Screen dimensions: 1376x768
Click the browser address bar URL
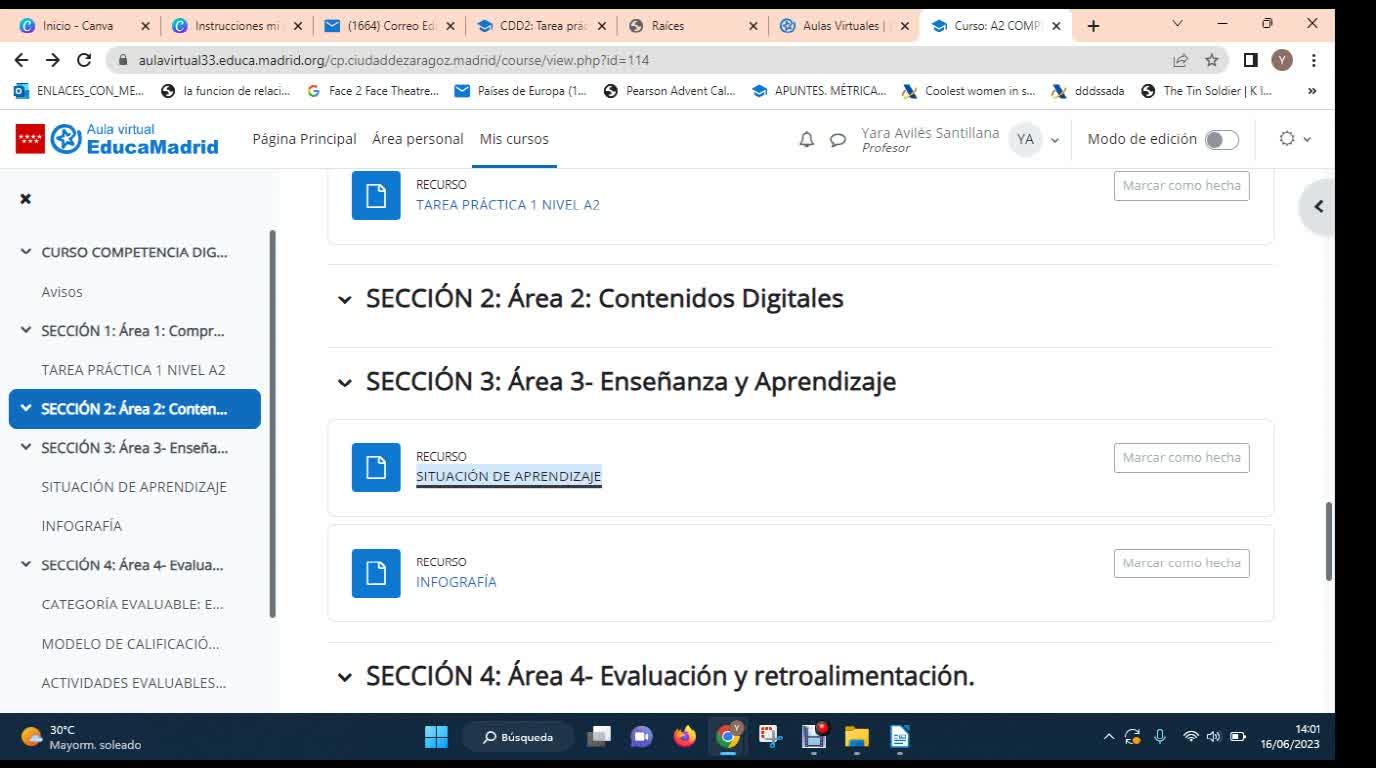[394, 60]
